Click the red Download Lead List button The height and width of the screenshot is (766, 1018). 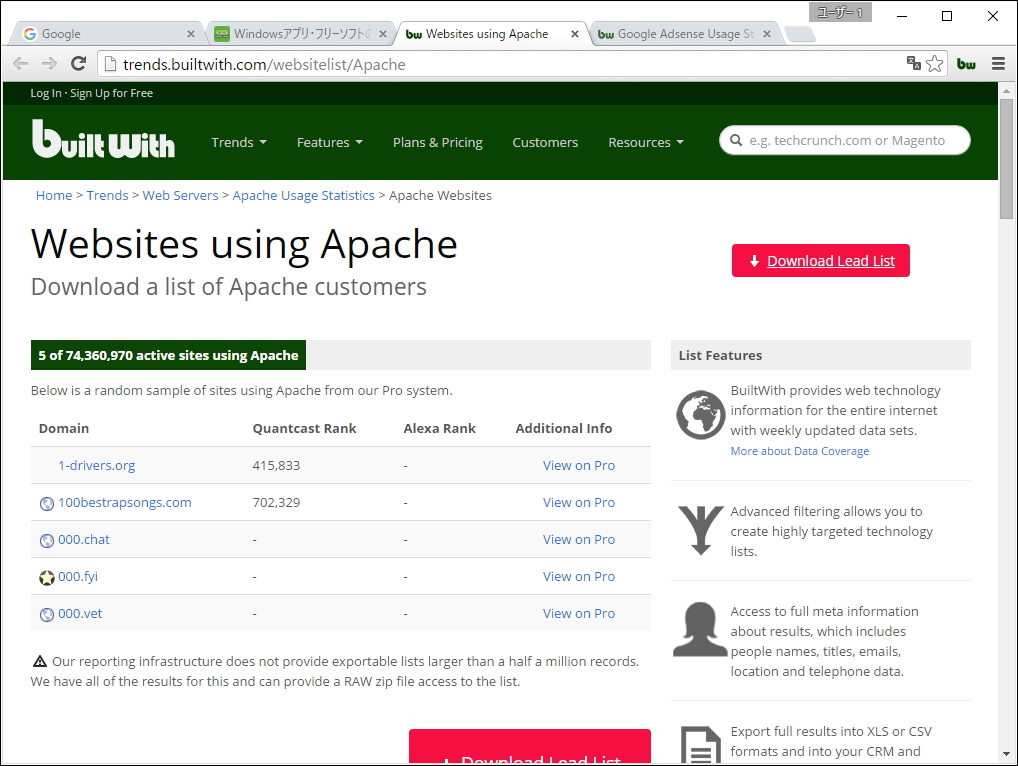[x=820, y=261]
